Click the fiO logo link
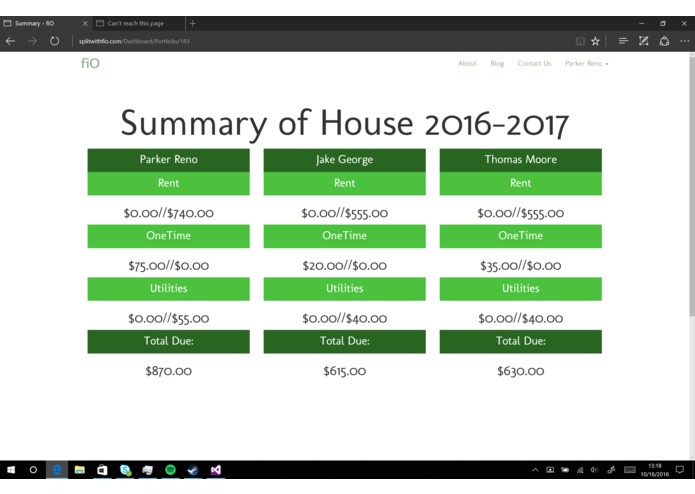Image resolution: width=695 pixels, height=494 pixels. pos(90,63)
